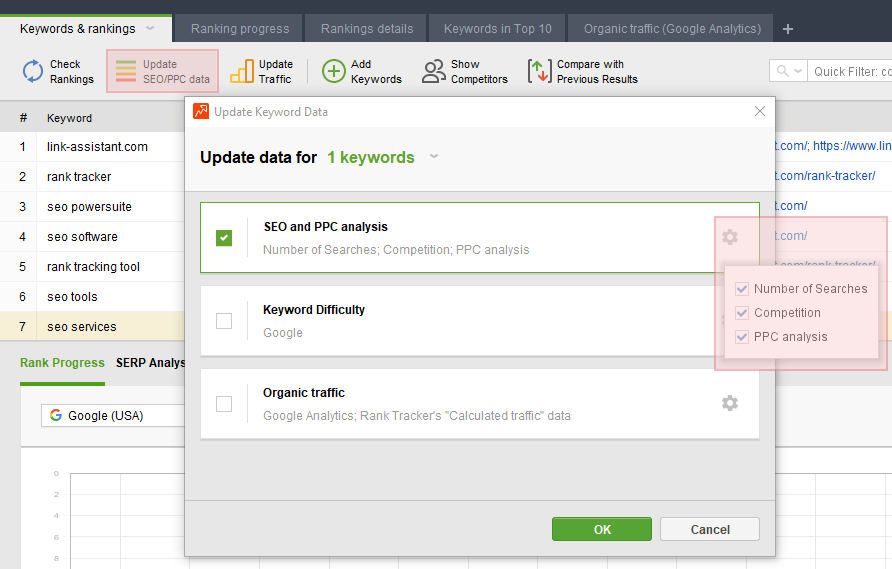
Task: Click inside the Quick Filter input field
Action: coord(850,71)
